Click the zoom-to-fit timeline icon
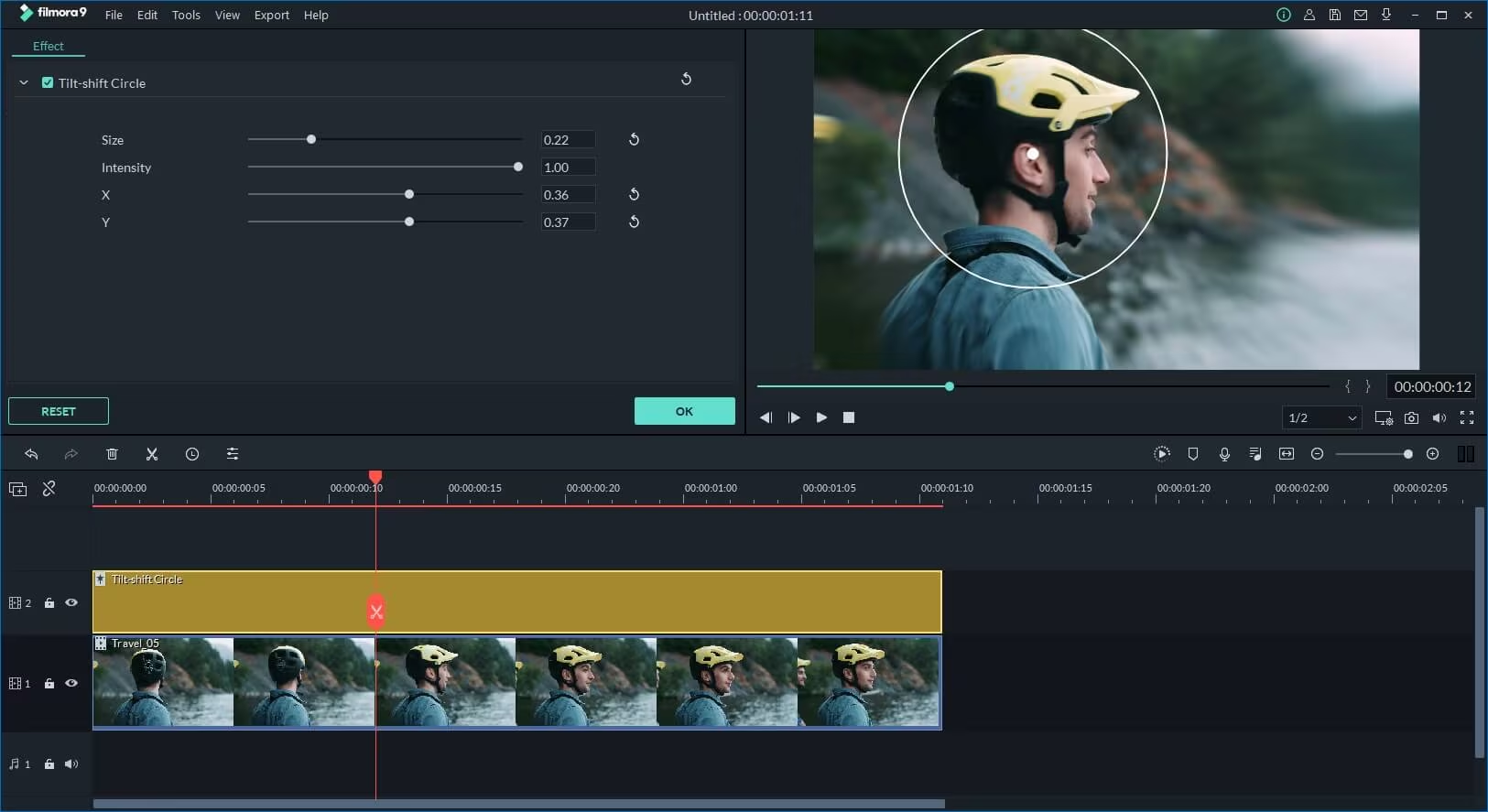Screen dimensions: 1488x812 [1287, 454]
